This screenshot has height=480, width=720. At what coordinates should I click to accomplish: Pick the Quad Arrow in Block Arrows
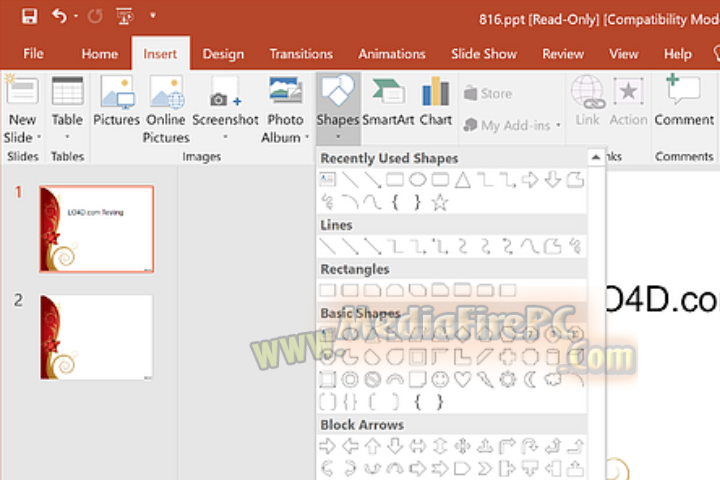tap(462, 446)
